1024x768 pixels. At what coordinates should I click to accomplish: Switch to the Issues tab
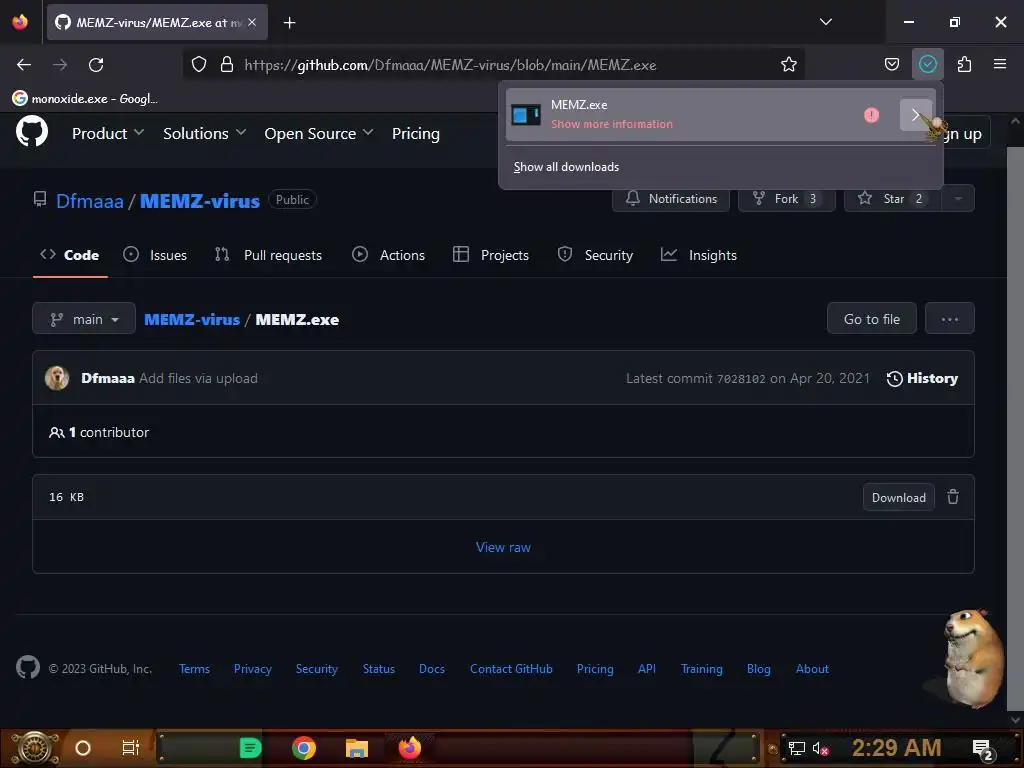tap(155, 255)
